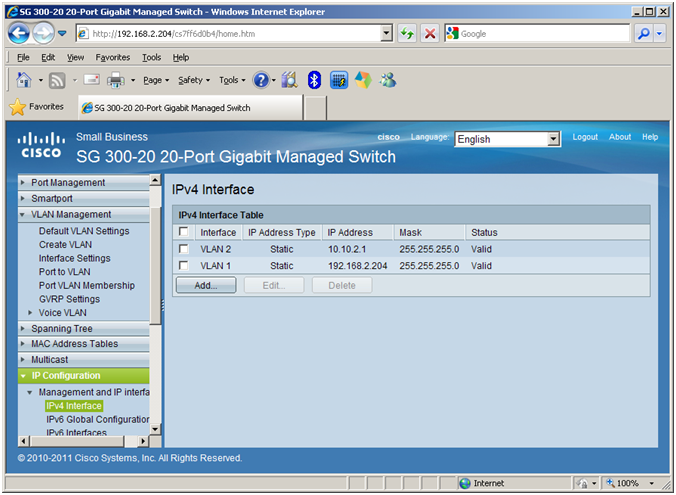The height and width of the screenshot is (495, 676).
Task: Open Port VLAN Membership page
Action: [x=87, y=285]
